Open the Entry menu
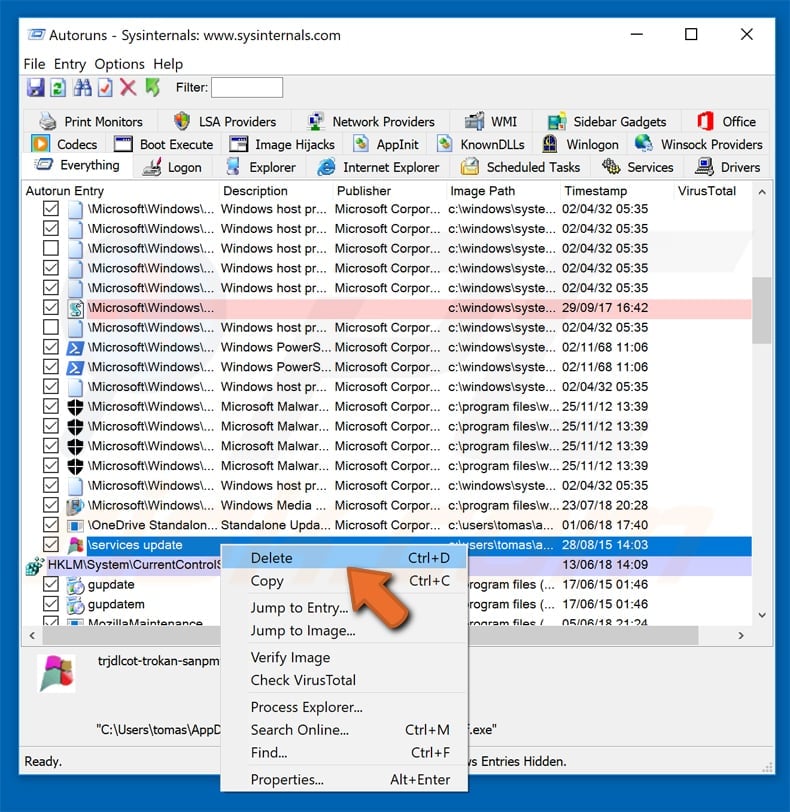This screenshot has width=790, height=812. [x=70, y=64]
